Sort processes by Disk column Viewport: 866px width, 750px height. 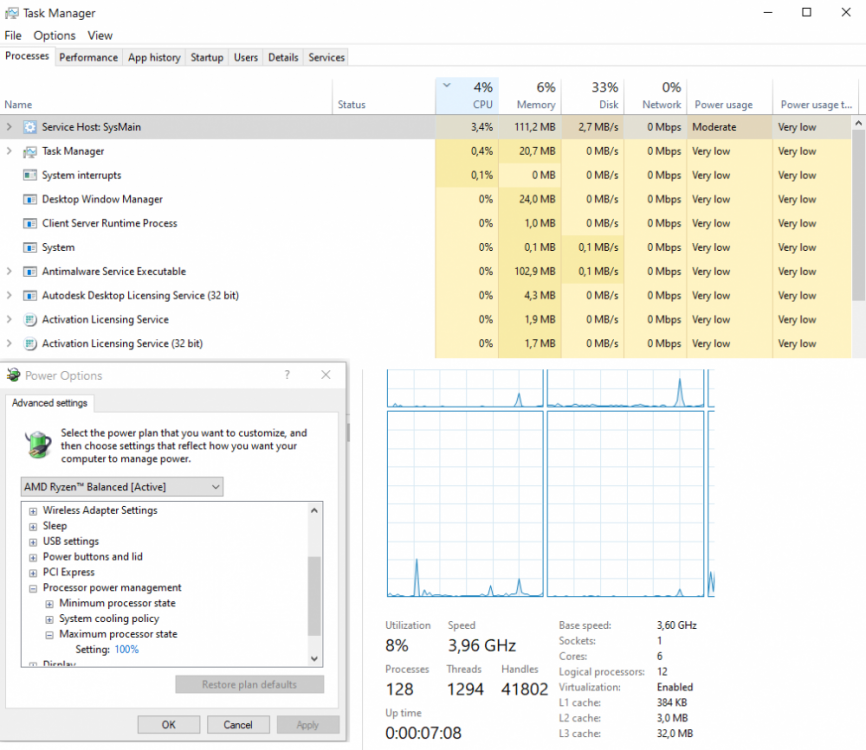[593, 96]
